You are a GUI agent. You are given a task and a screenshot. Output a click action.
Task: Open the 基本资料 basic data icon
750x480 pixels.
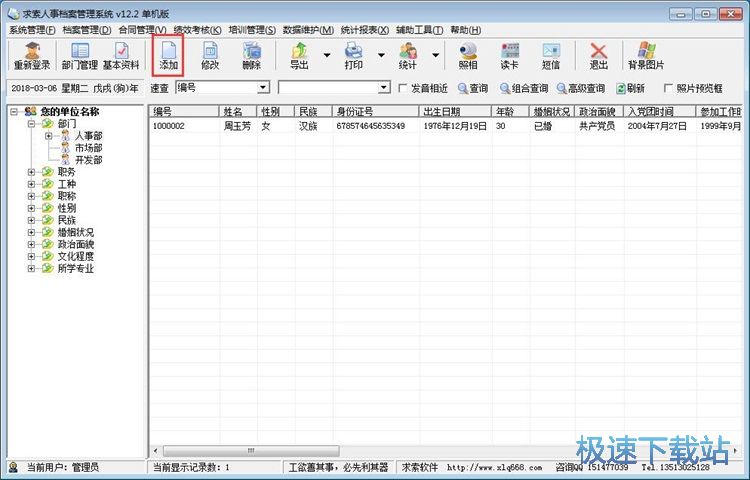[x=121, y=56]
